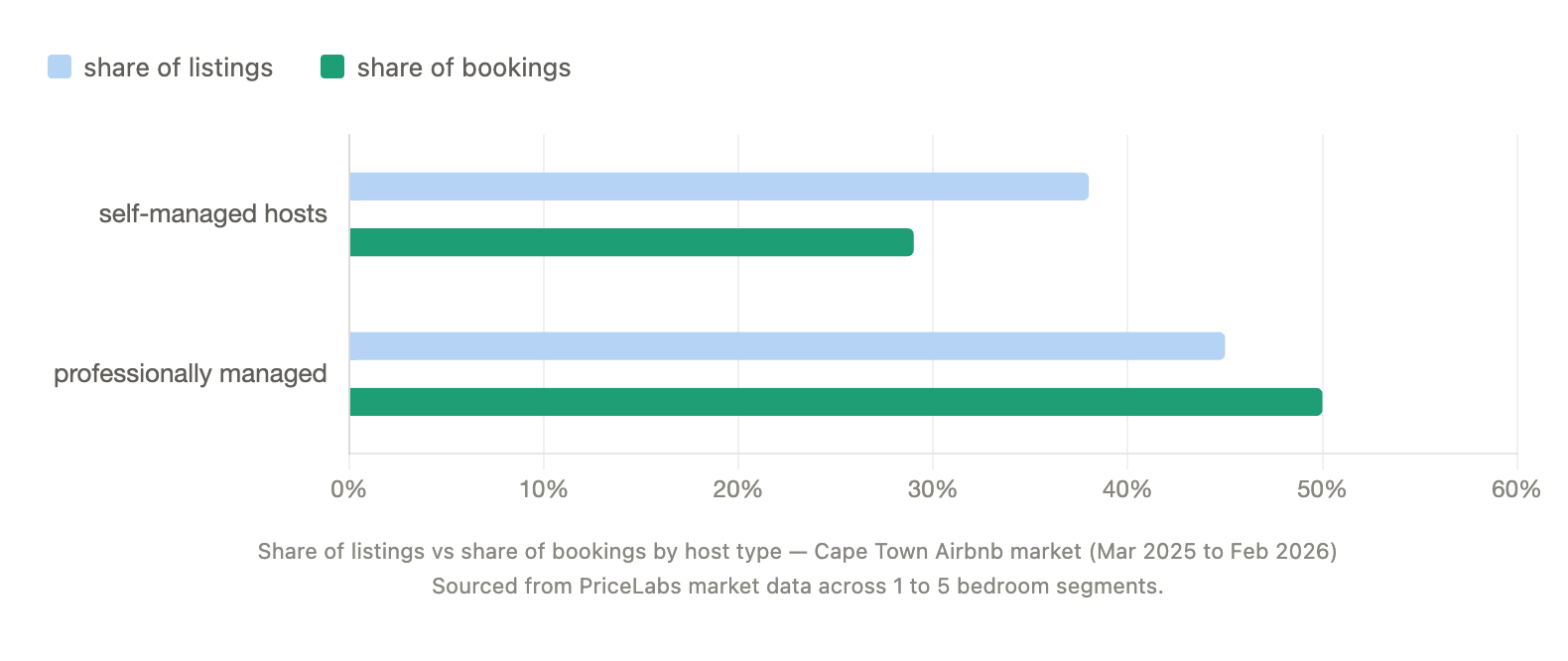Image resolution: width=1568 pixels, height=661 pixels.
Task: Click the 30% axis tick label
Action: point(933,489)
